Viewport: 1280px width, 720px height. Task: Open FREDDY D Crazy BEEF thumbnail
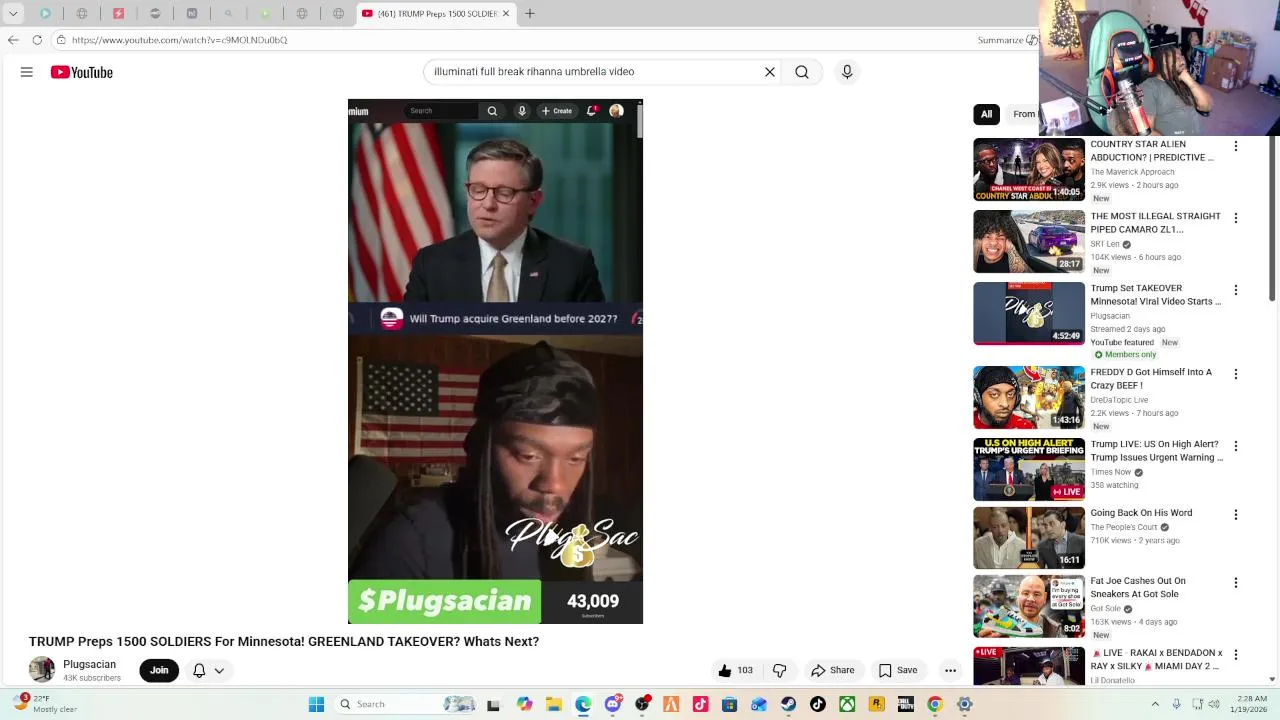pos(1029,398)
